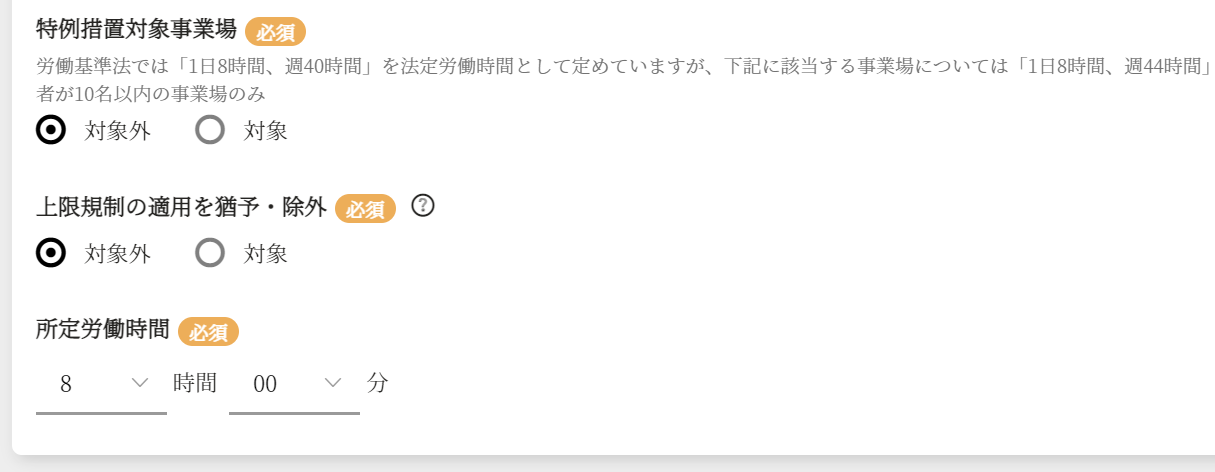Open the hours dropdown showing 8
The height and width of the screenshot is (472, 1215).
tap(101, 383)
